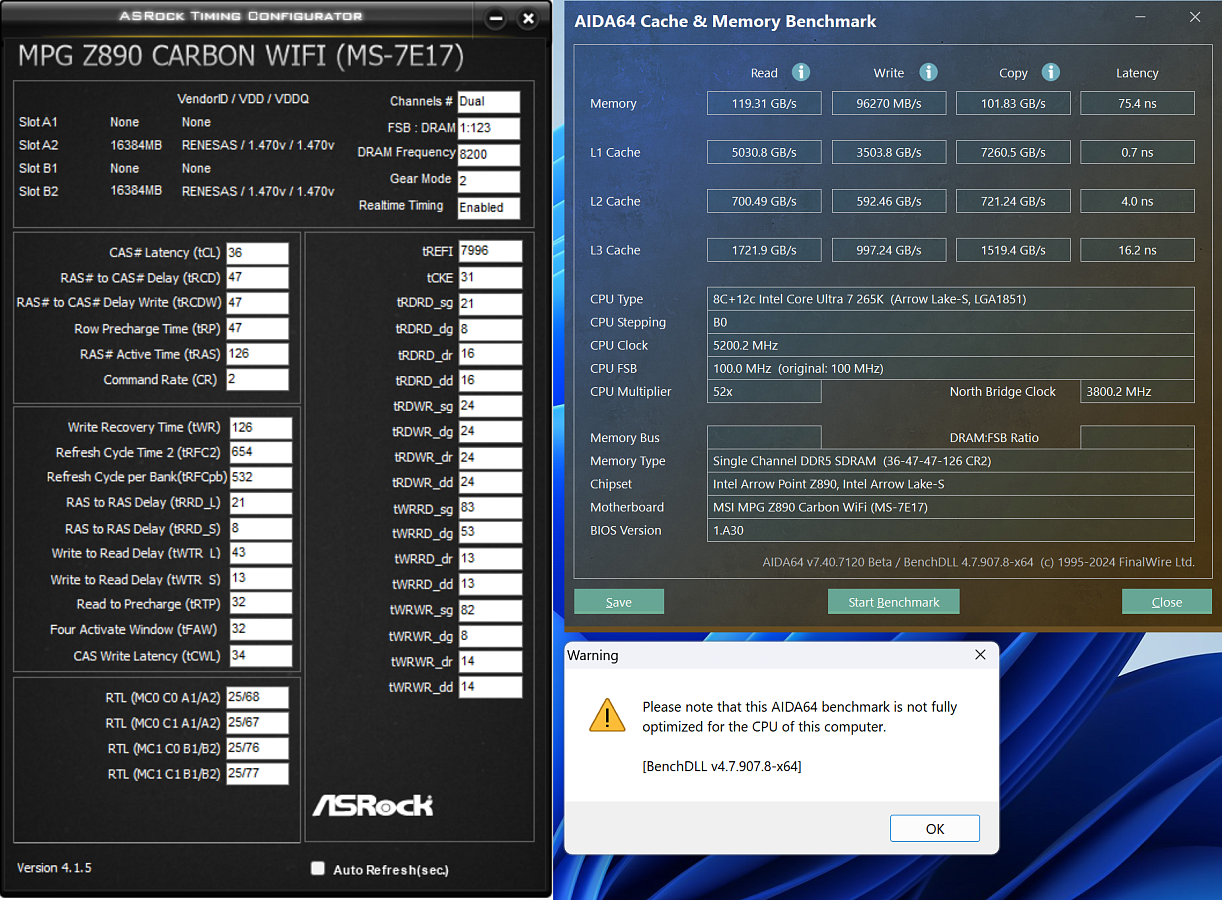
Task: Click OK in the Warning dialog
Action: [x=934, y=828]
